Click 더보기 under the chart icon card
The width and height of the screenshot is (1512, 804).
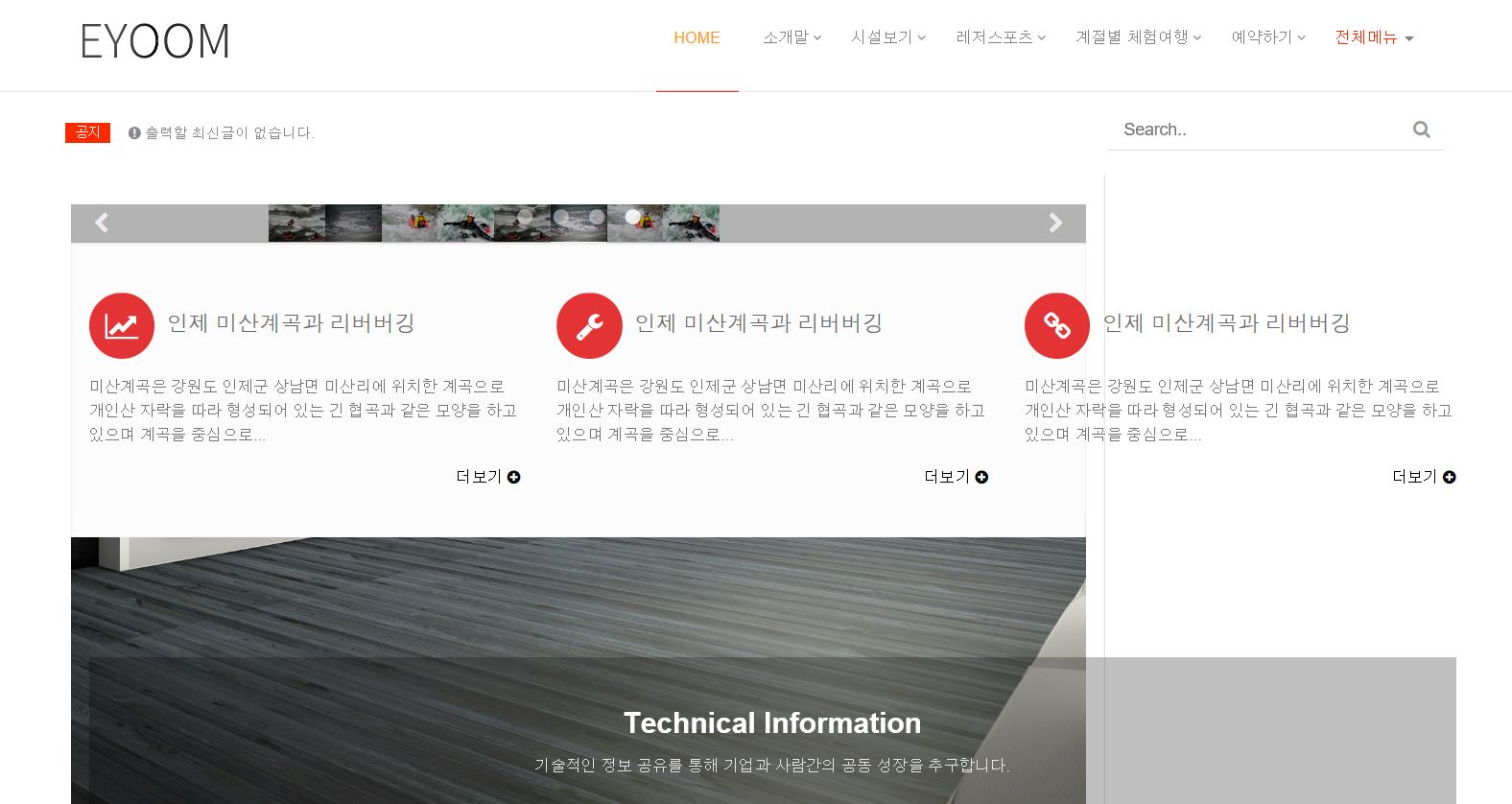488,477
